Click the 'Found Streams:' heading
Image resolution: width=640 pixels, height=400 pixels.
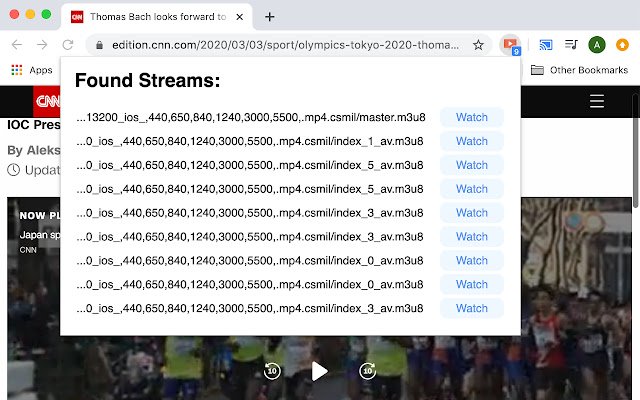[x=147, y=80]
